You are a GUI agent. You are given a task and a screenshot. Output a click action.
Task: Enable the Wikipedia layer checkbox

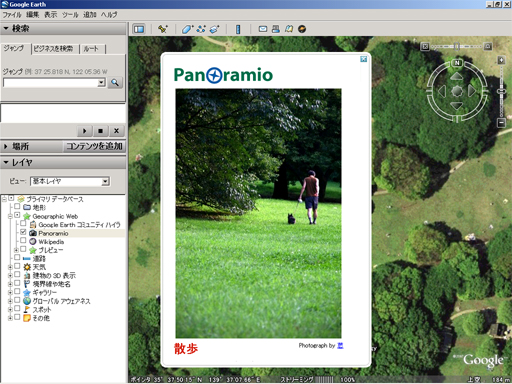23,240
